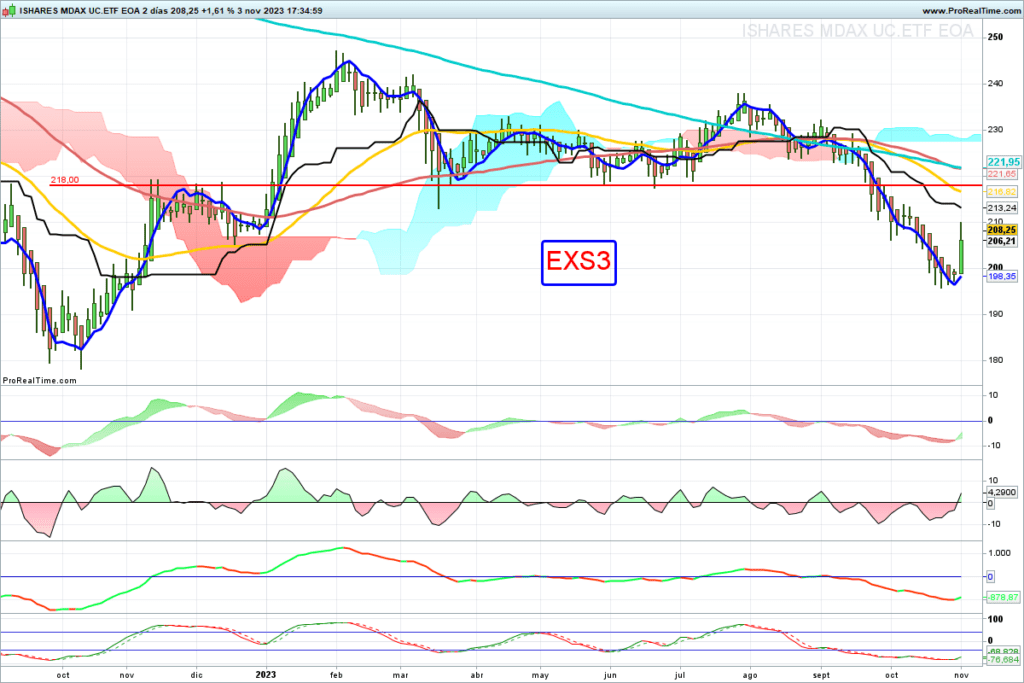Click the sept month label
Screen dimensions: 1024x683
[x=821, y=675]
